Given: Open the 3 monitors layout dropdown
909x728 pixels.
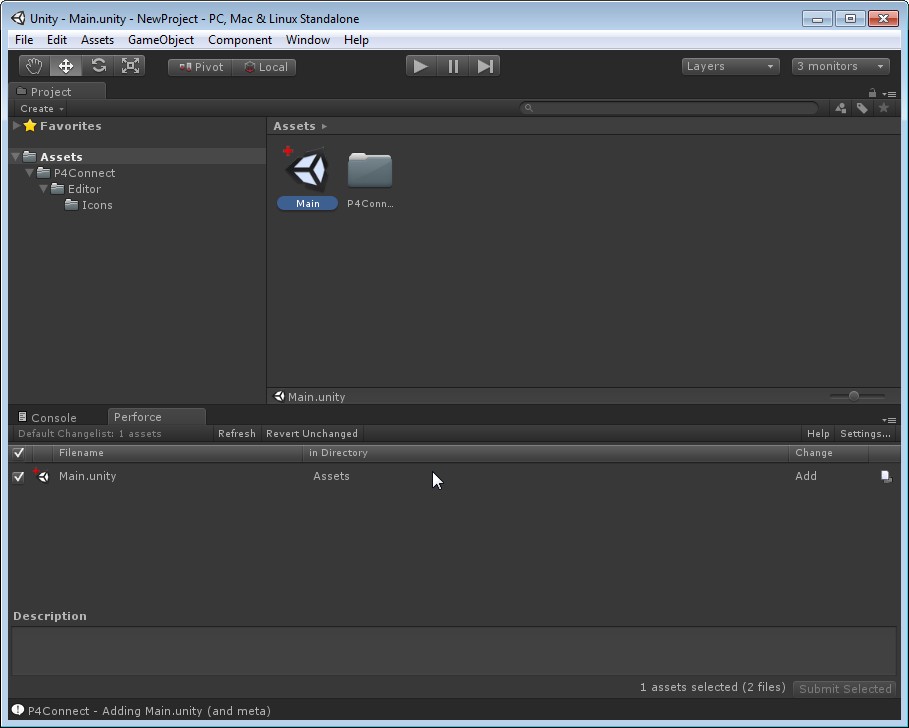Looking at the screenshot, I should pyautogui.click(x=840, y=66).
